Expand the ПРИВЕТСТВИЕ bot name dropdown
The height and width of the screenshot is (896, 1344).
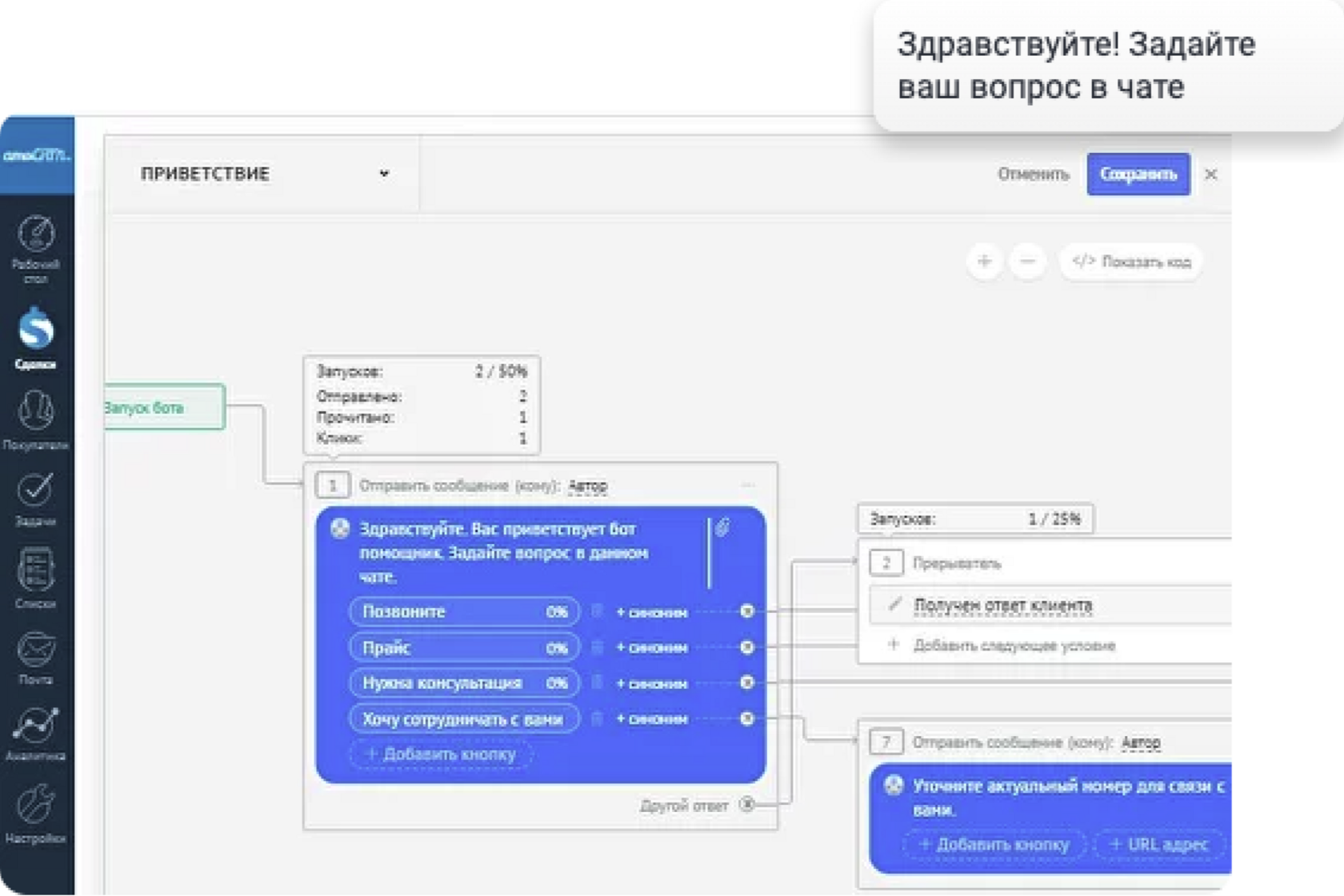(x=384, y=174)
